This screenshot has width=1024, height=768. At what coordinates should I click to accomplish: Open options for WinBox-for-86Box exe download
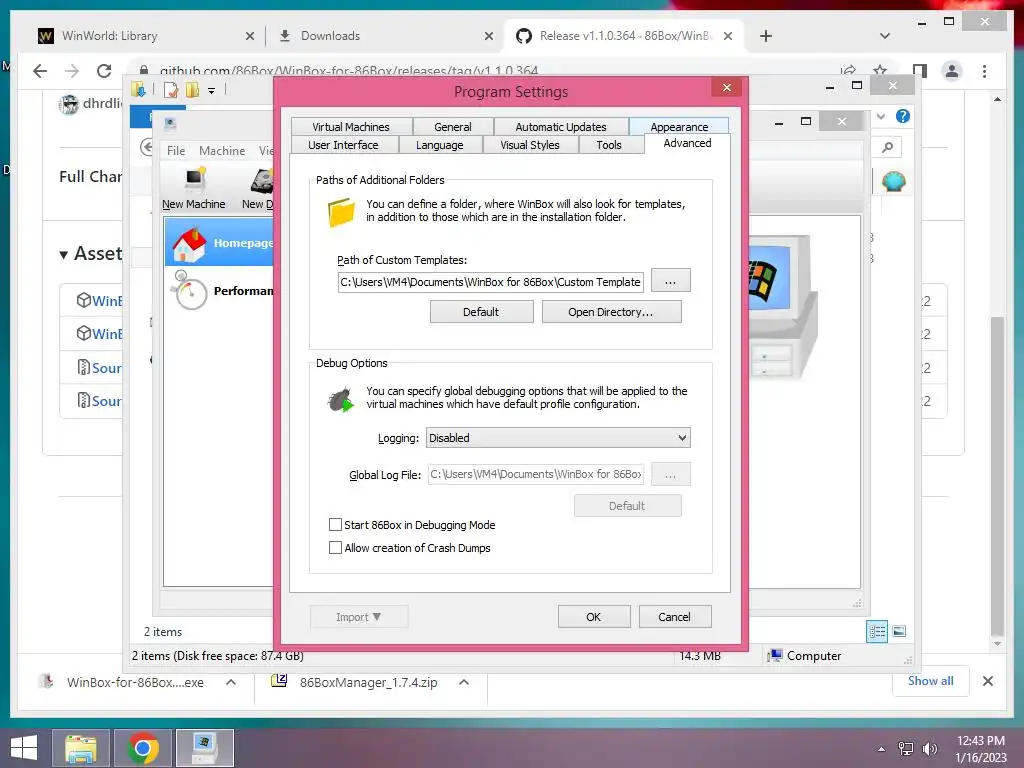click(231, 682)
